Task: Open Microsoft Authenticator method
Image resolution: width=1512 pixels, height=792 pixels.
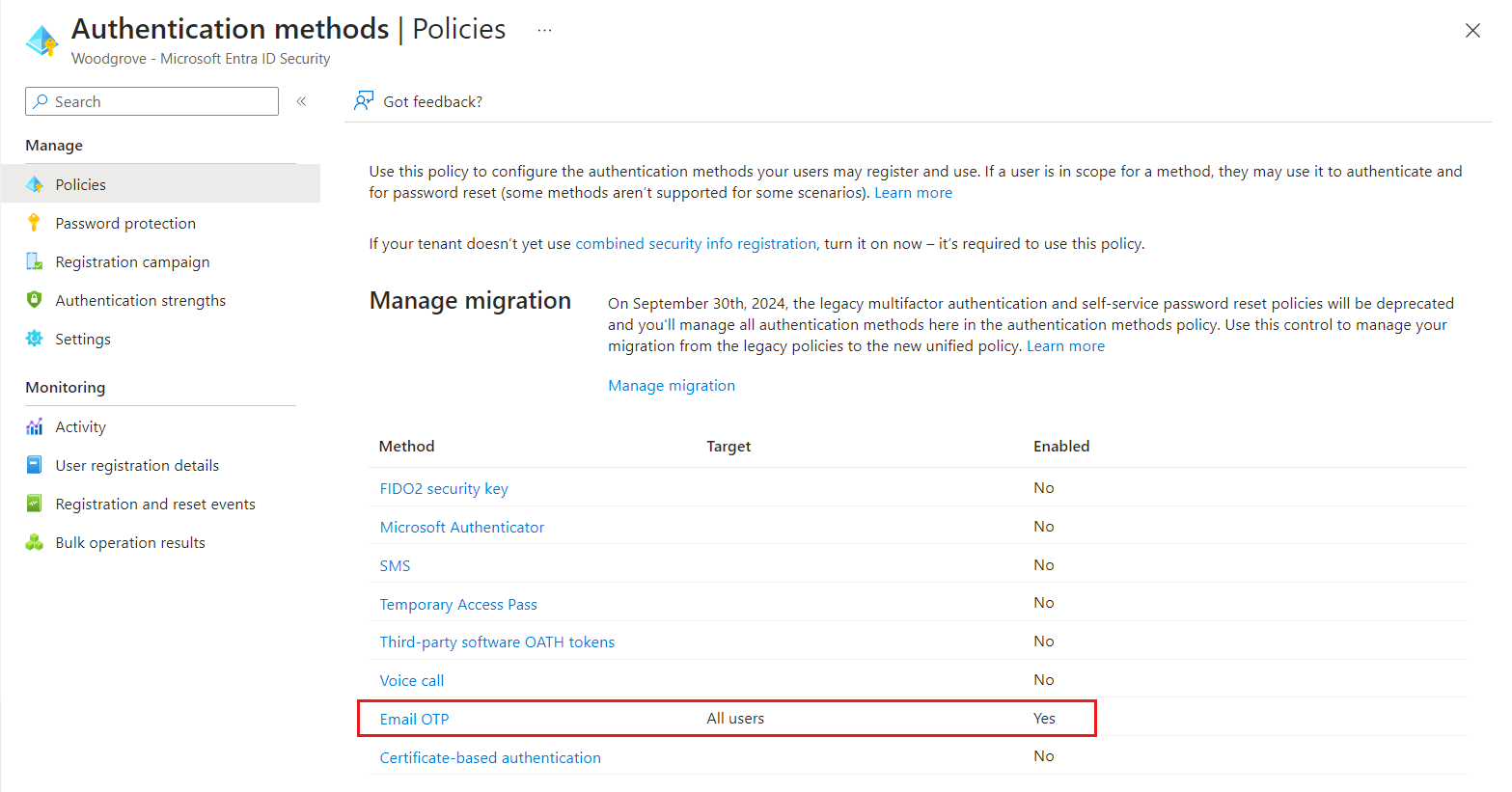Action: [x=462, y=527]
